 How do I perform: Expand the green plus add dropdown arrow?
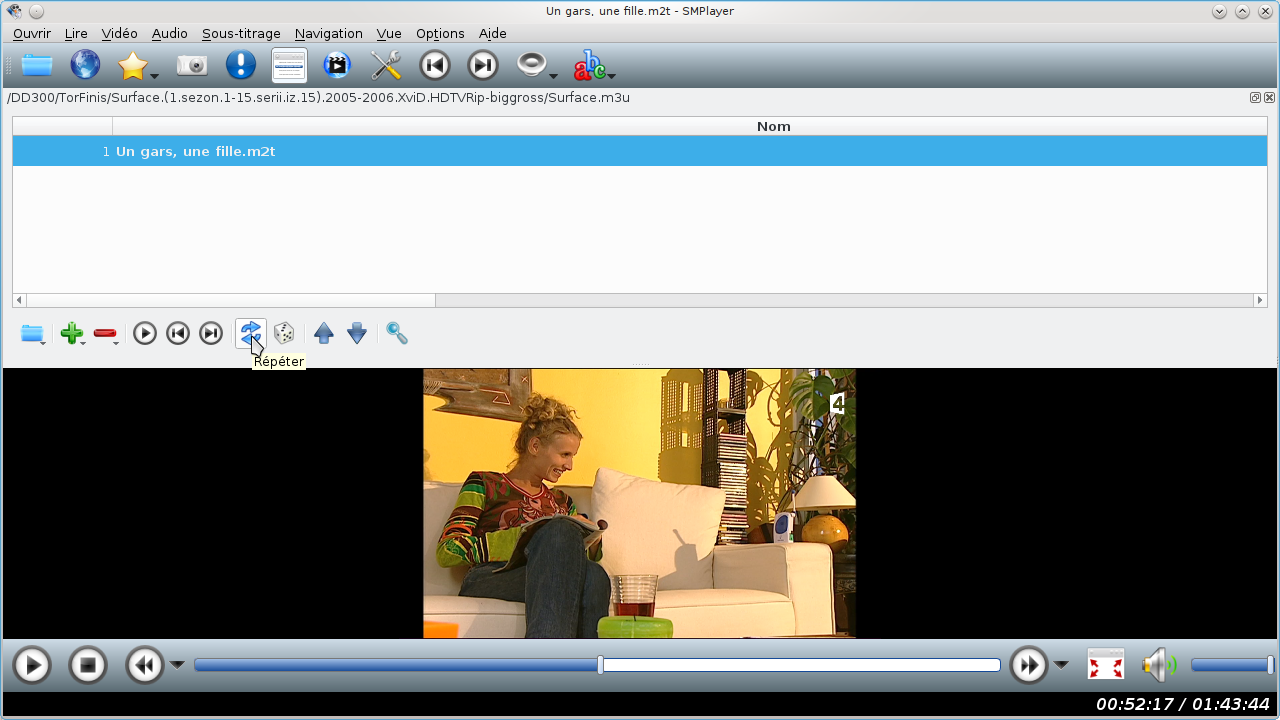(84, 343)
